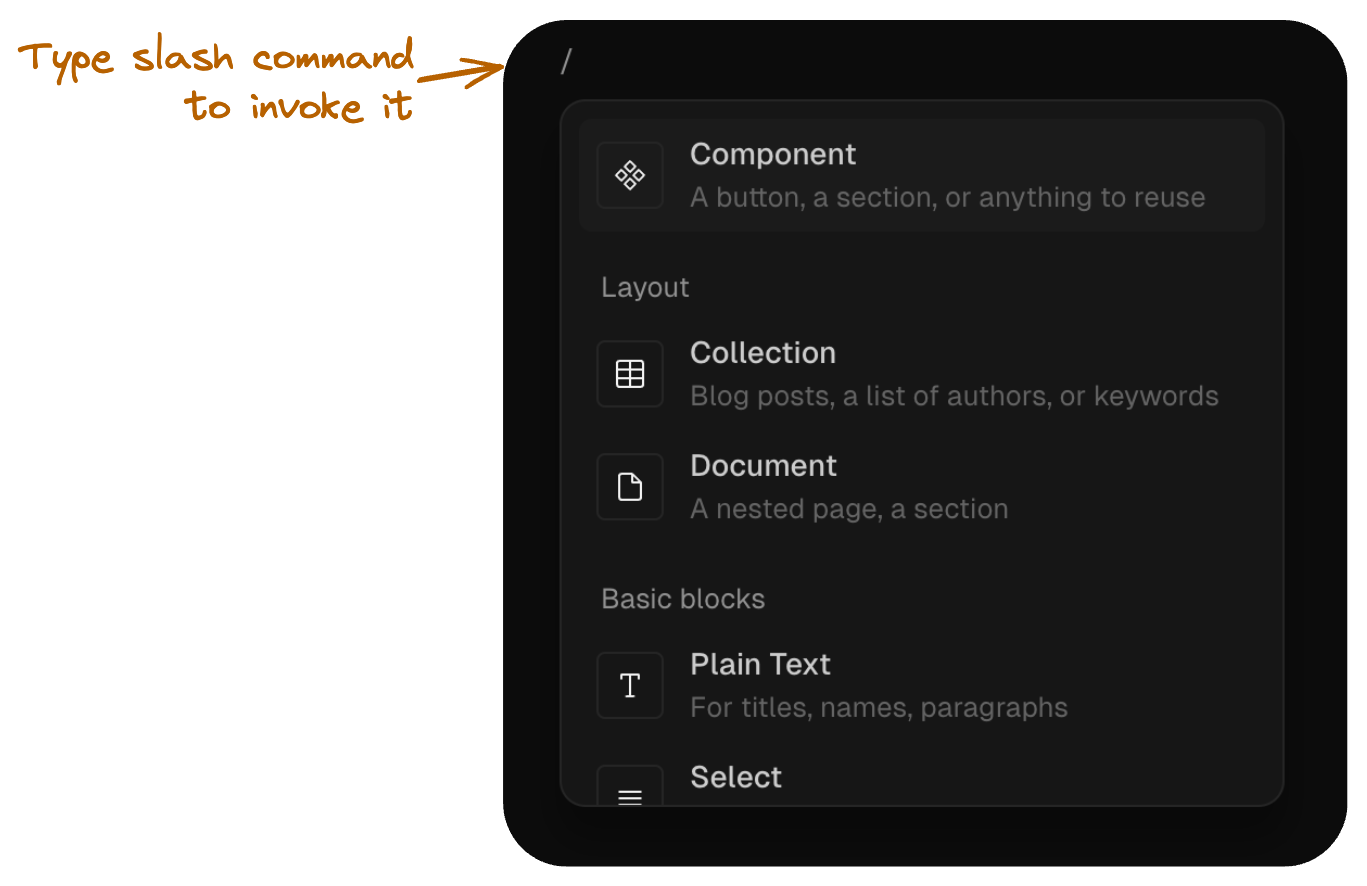Click the 'Layout' section header
The height and width of the screenshot is (886, 1367).
coord(645,288)
